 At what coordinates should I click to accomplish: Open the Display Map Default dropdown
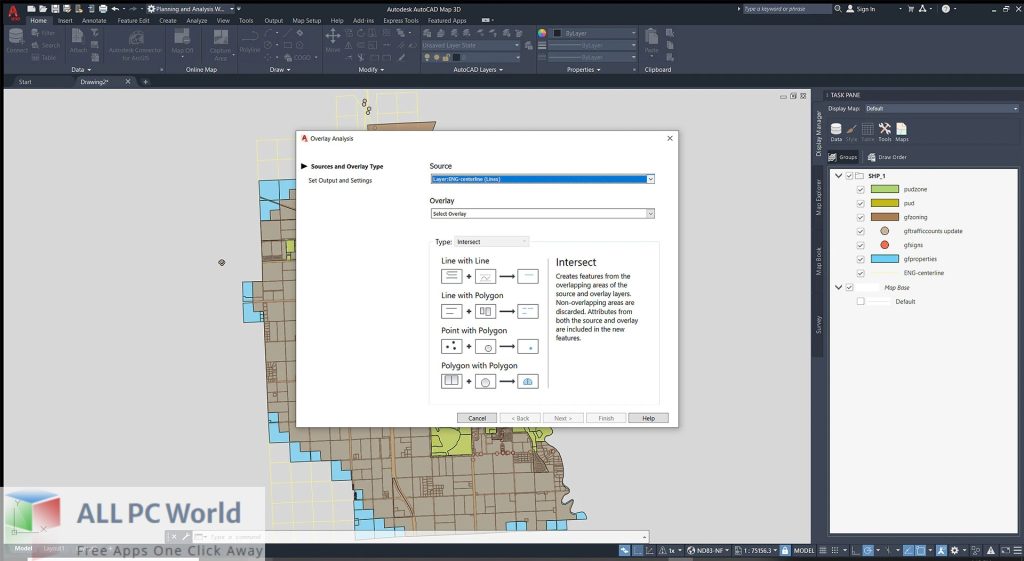tap(941, 108)
